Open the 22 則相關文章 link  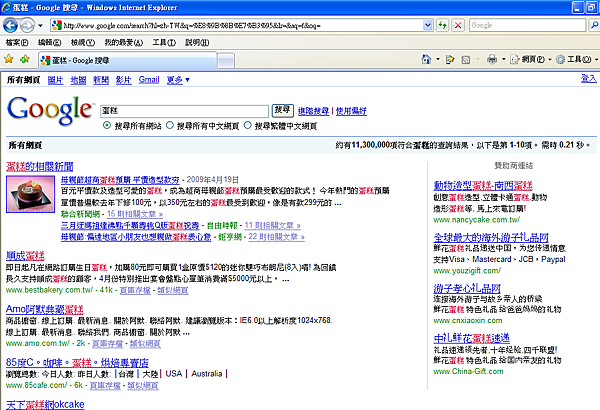(x=276, y=237)
